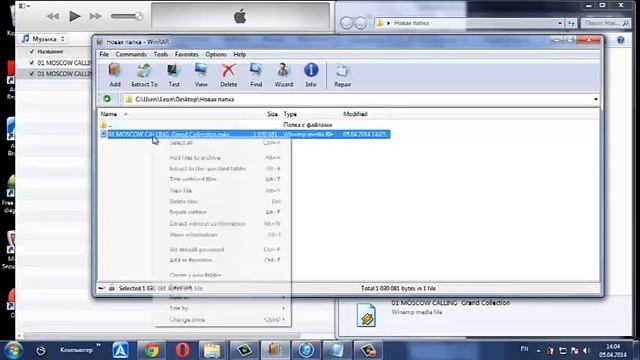This screenshot has height=360, width=640.
Task: Adjust the iTunes volume slider
Action: pyautogui.click(x=127, y=16)
